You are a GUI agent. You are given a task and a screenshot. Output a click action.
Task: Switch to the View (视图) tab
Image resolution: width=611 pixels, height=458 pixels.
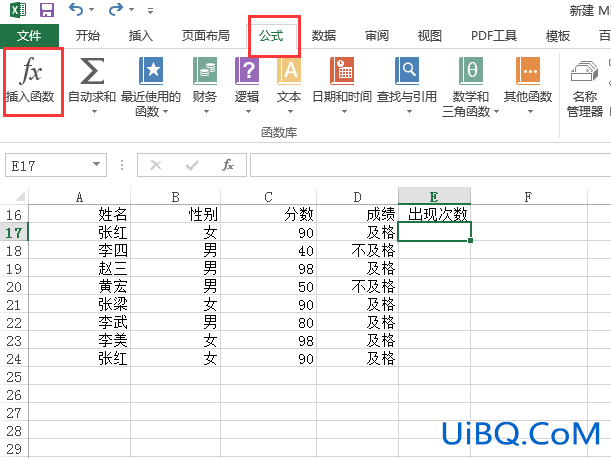[429, 36]
